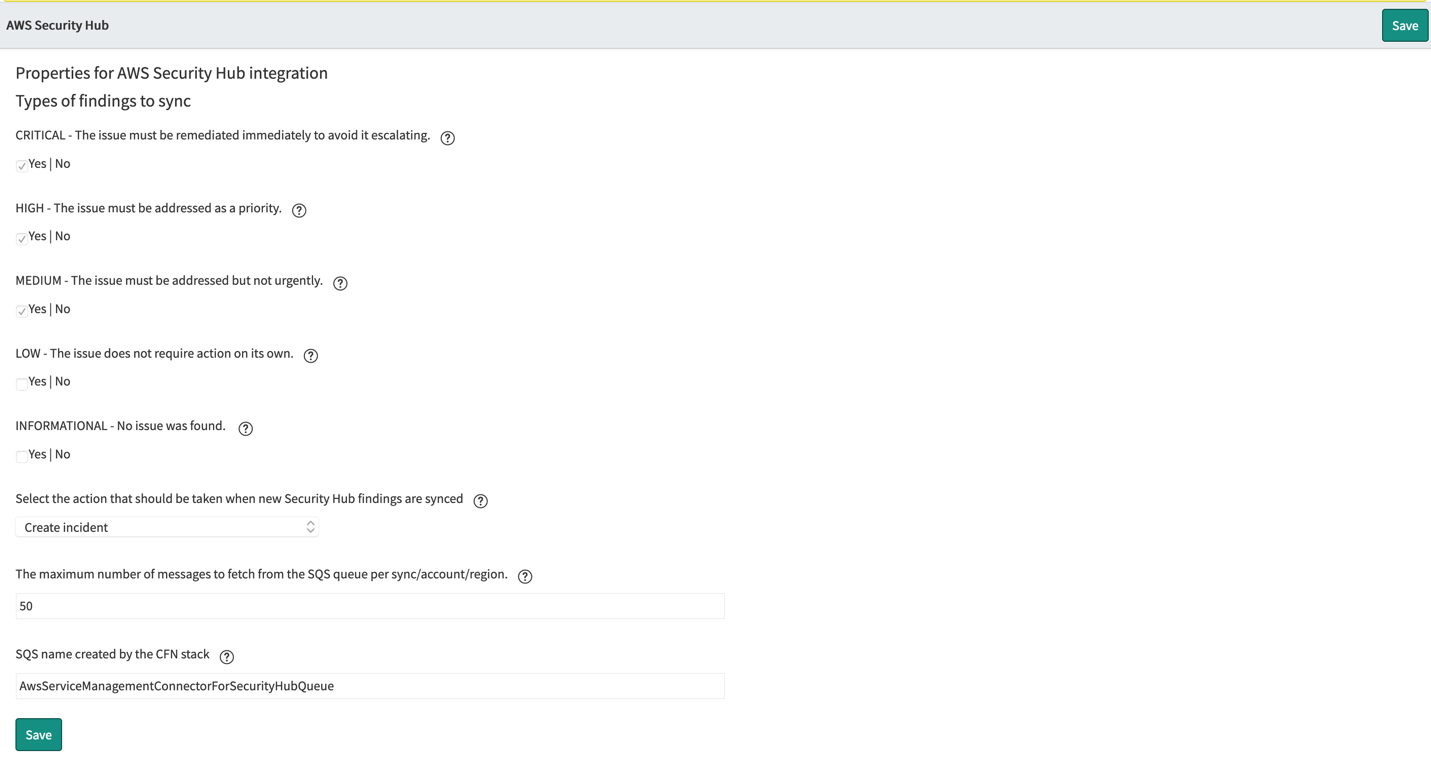
Task: Click the help icon for SQS name field
Action: (x=227, y=656)
